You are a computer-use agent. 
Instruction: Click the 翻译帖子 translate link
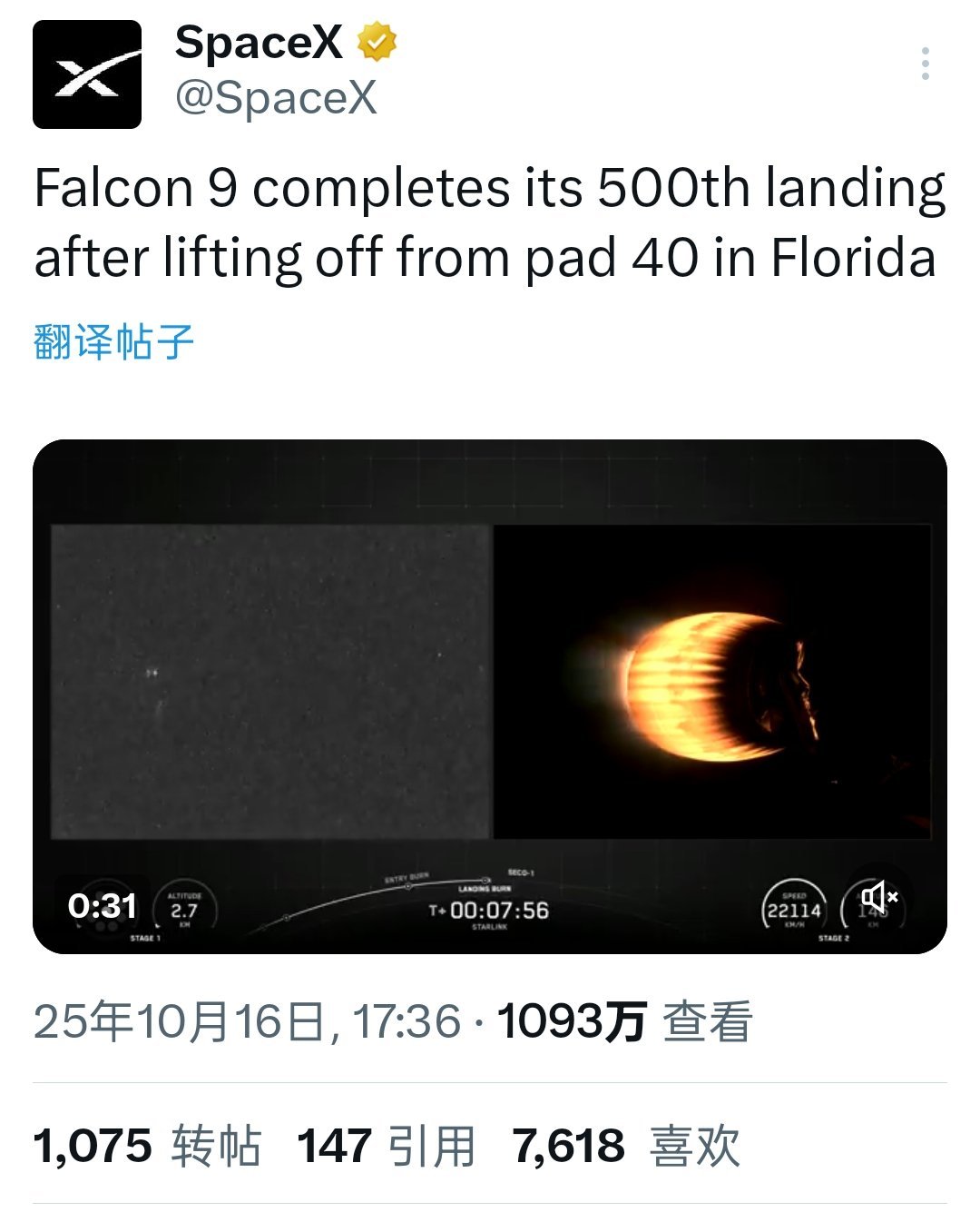[114, 342]
